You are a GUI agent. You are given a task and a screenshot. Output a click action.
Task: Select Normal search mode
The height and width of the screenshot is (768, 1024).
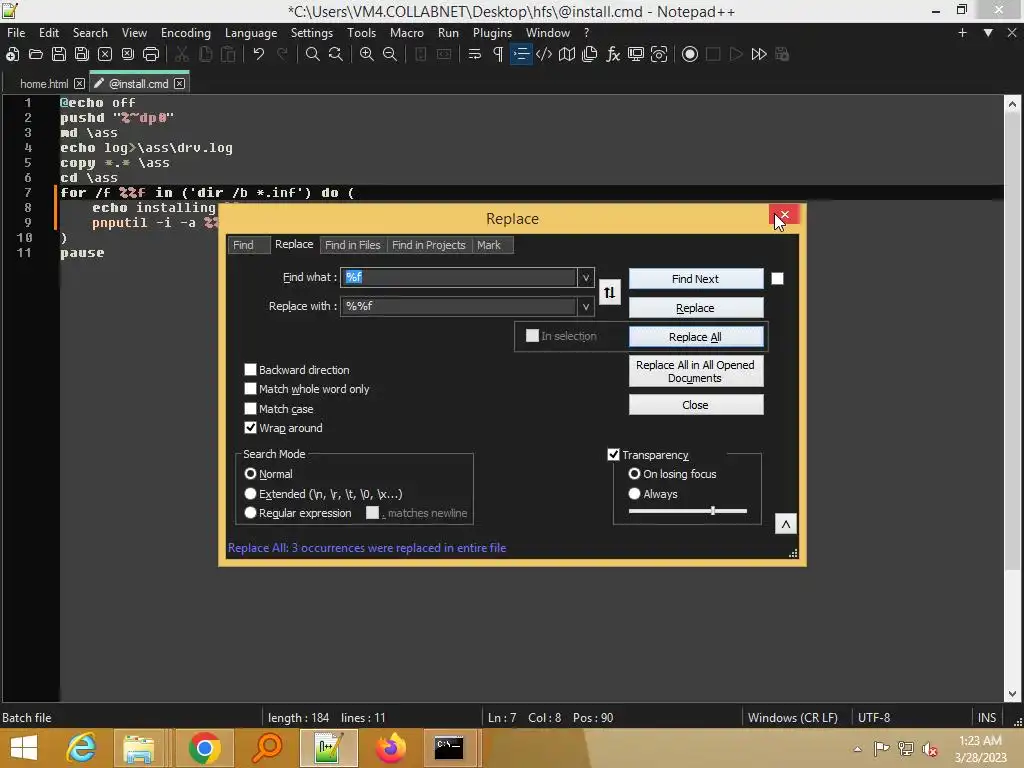[250, 473]
